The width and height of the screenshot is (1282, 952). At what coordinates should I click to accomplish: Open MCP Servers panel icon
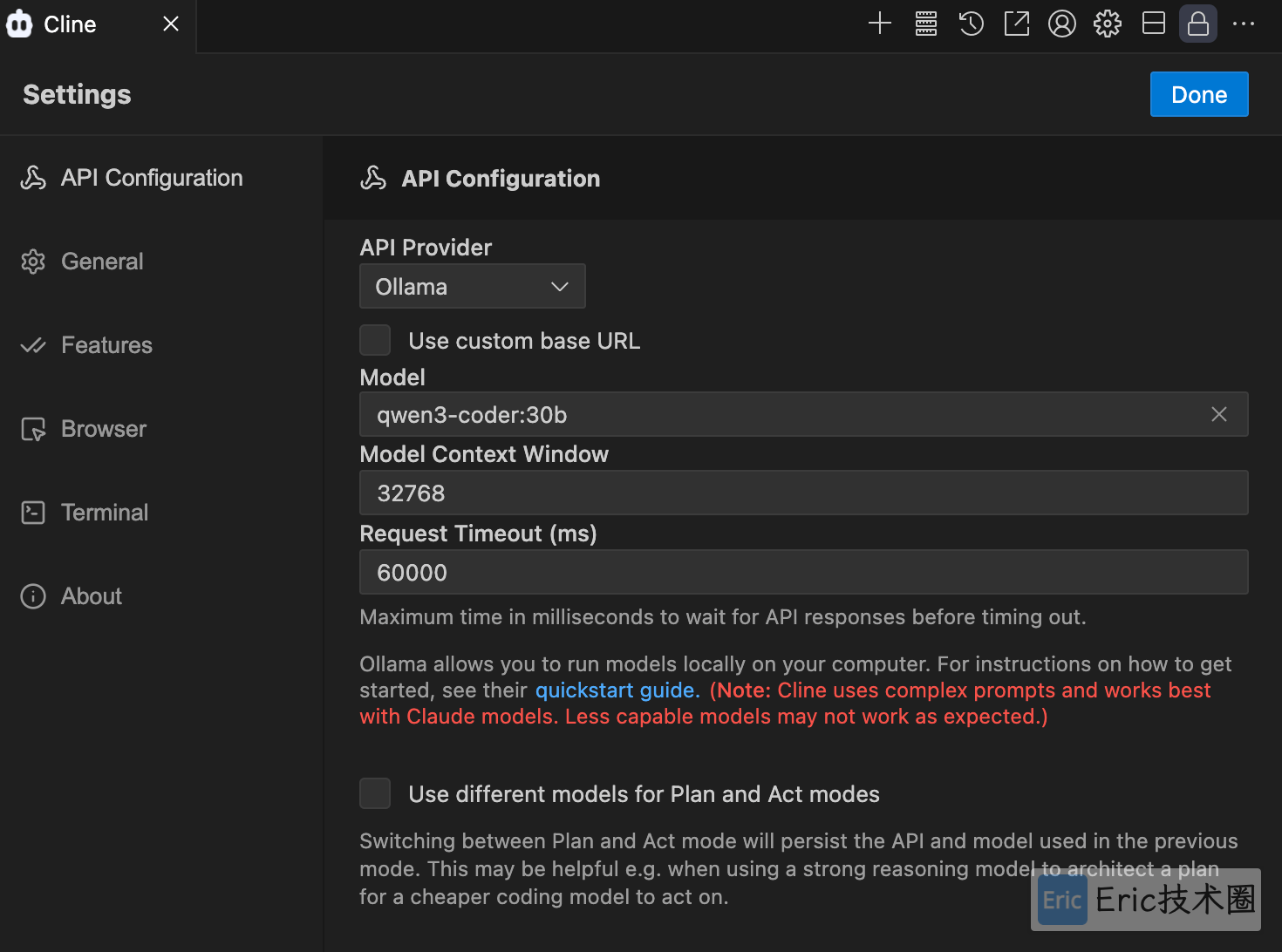pyautogui.click(x=926, y=24)
